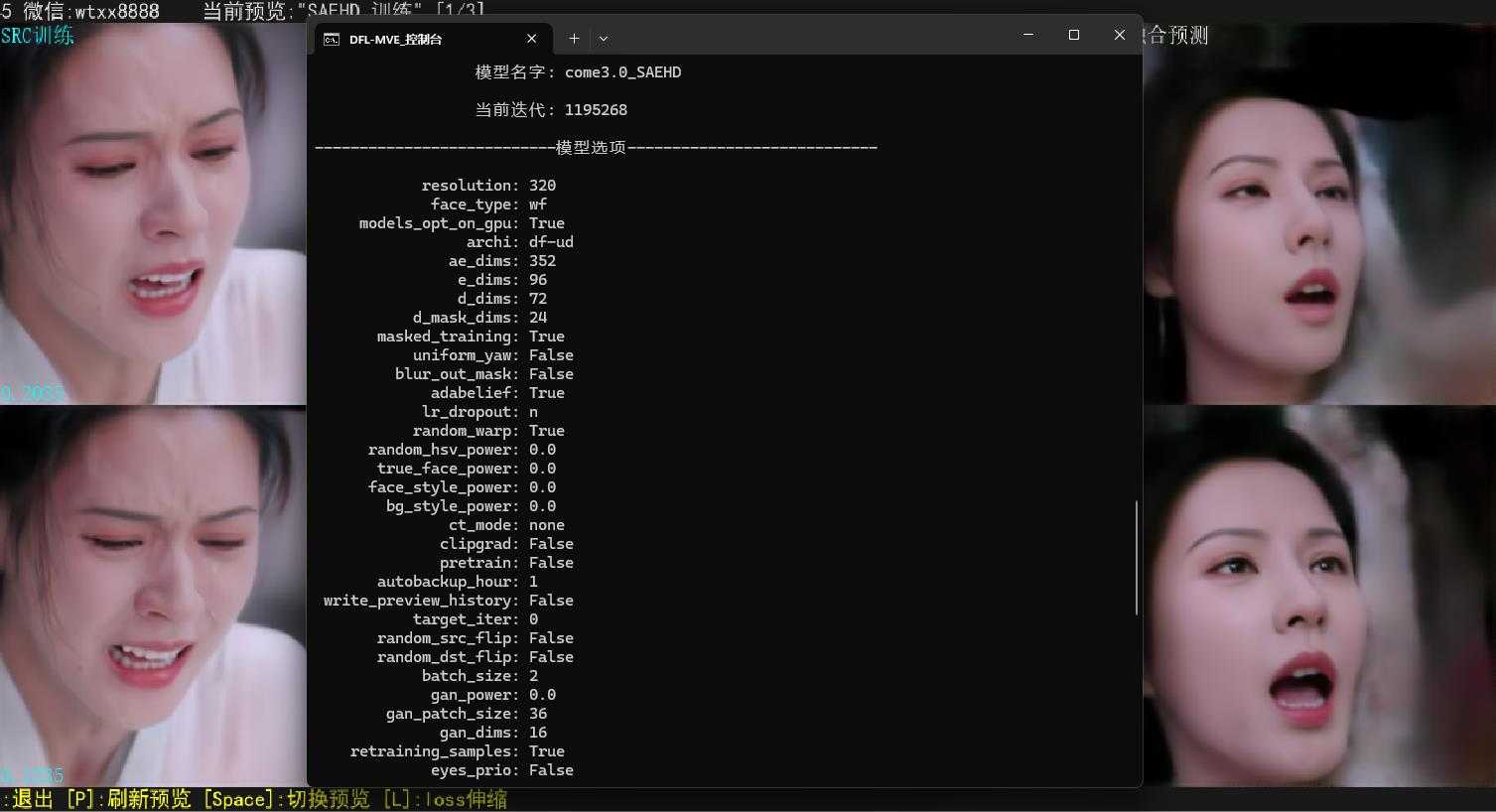Open the new-tab dropdown chevron next to the plus icon
This screenshot has width=1496, height=812.
point(604,38)
